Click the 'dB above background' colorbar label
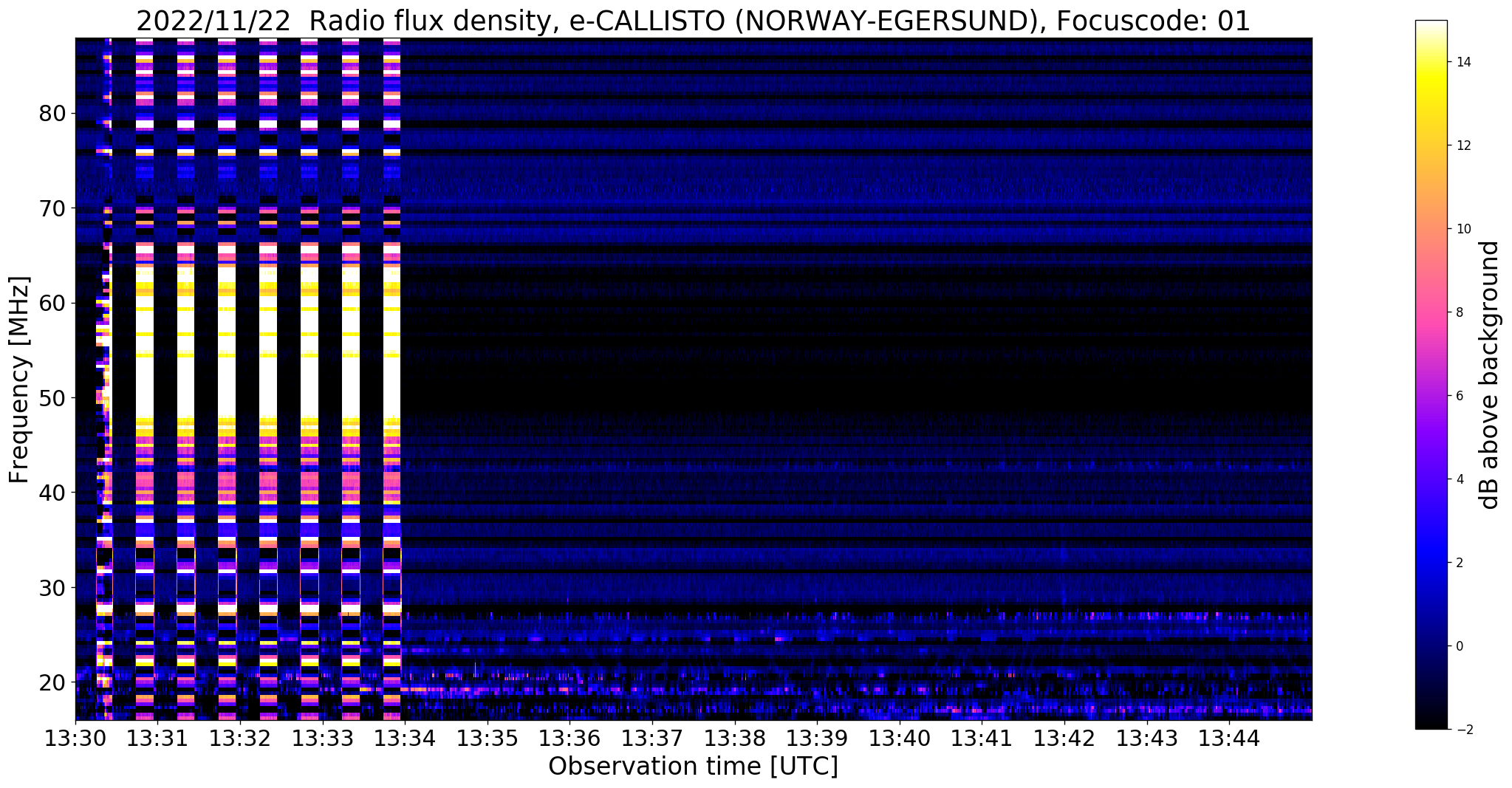1512x788 pixels. (x=1490, y=374)
